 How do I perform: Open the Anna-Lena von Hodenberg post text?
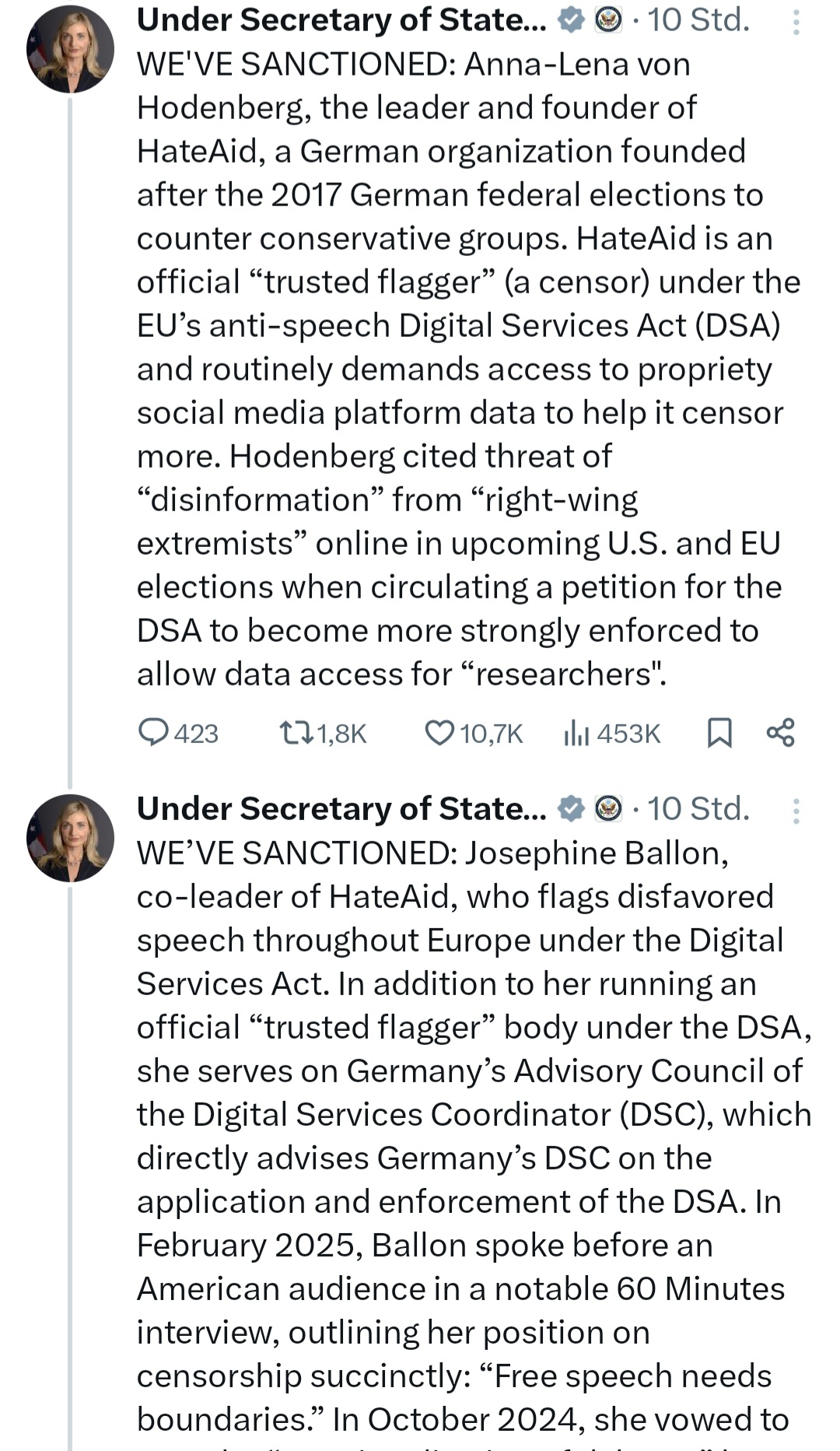coord(459,369)
